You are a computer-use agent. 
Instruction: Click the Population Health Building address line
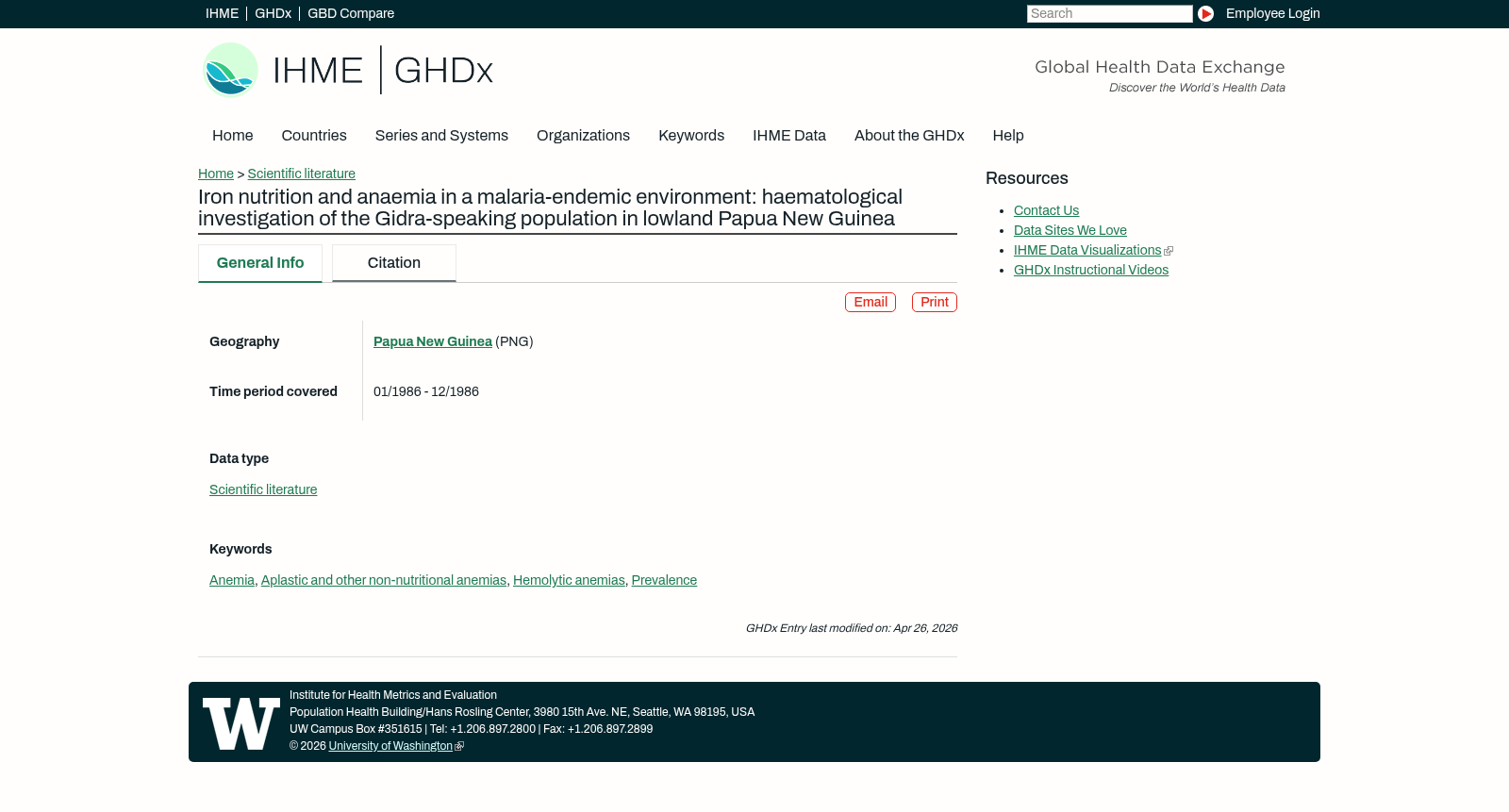click(x=522, y=712)
